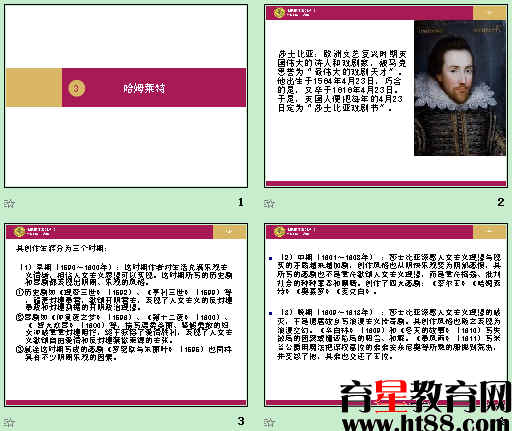The image size is (512, 431).
Task: Click slide number 1 label
Action: [x=241, y=202]
